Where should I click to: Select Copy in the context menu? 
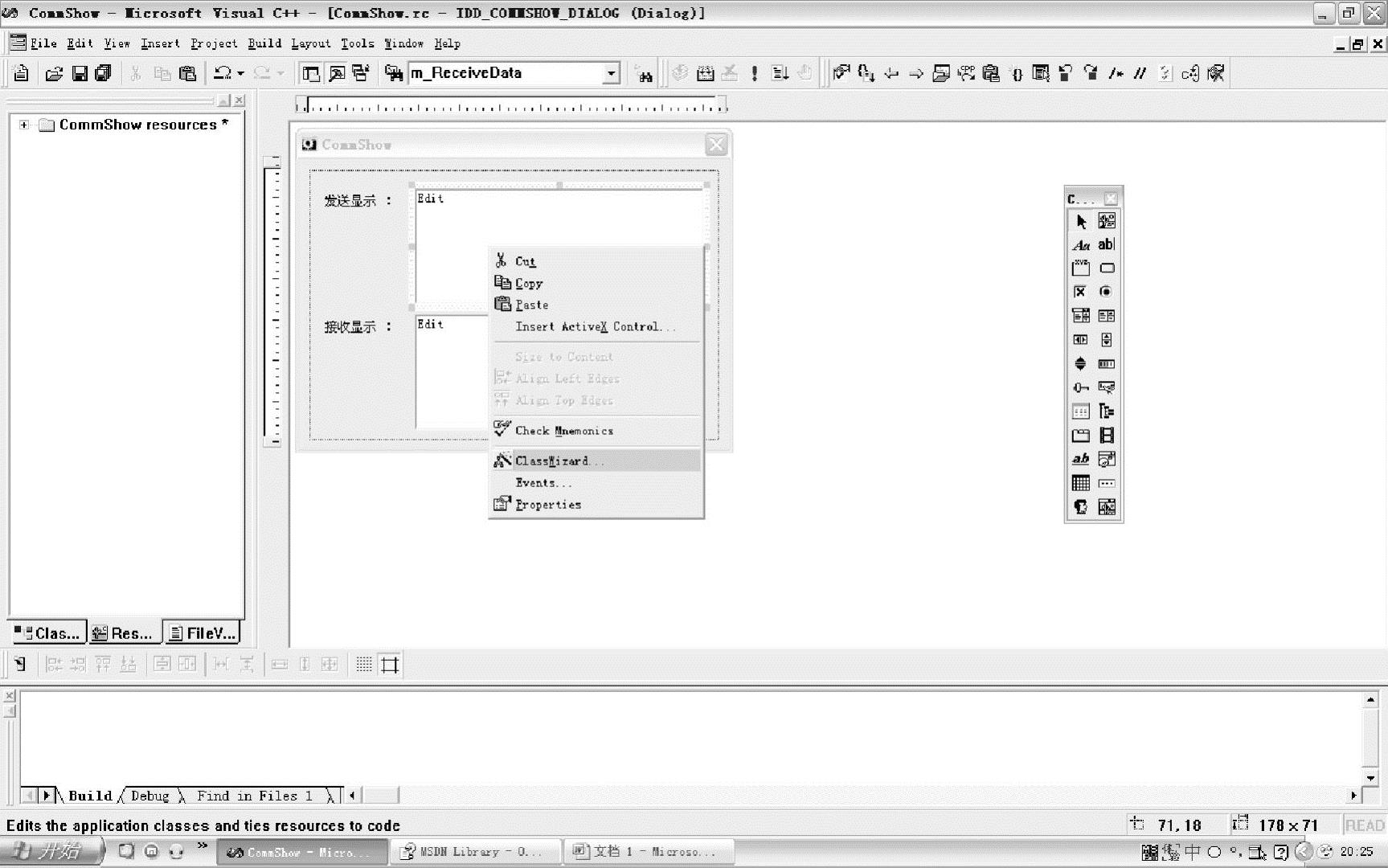596,283
